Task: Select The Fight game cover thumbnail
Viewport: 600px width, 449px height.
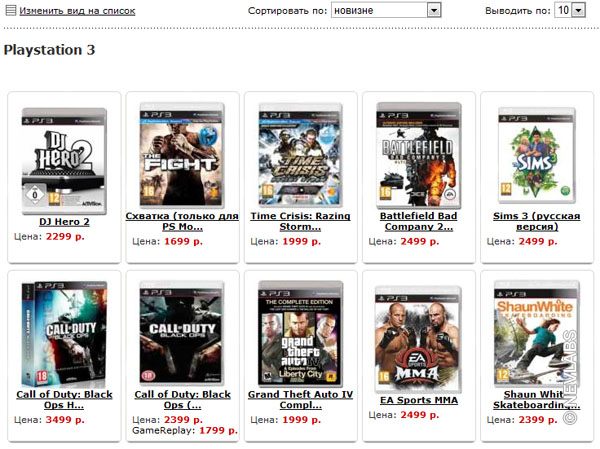Action: pyautogui.click(x=182, y=155)
